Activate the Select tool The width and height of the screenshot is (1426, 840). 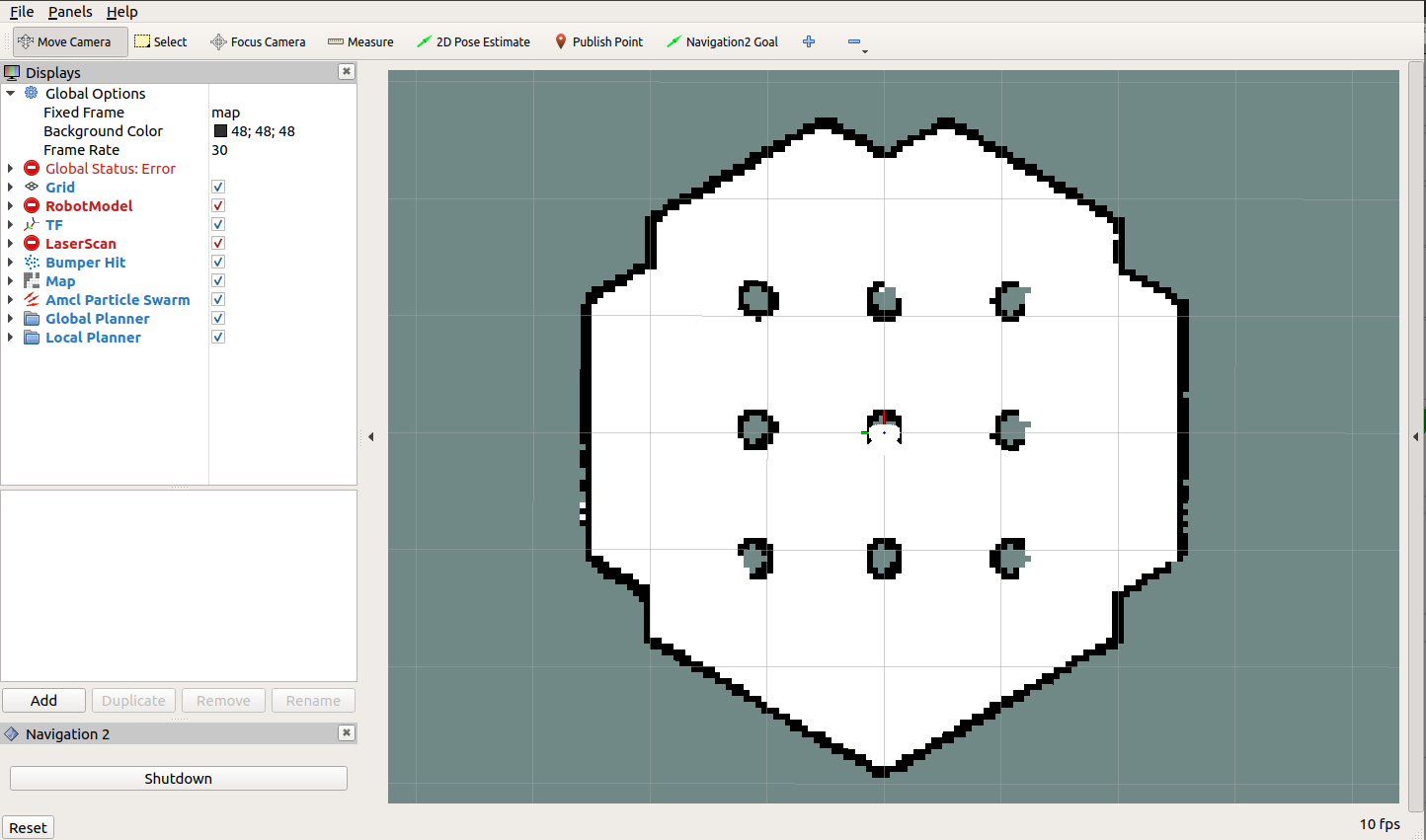point(160,41)
